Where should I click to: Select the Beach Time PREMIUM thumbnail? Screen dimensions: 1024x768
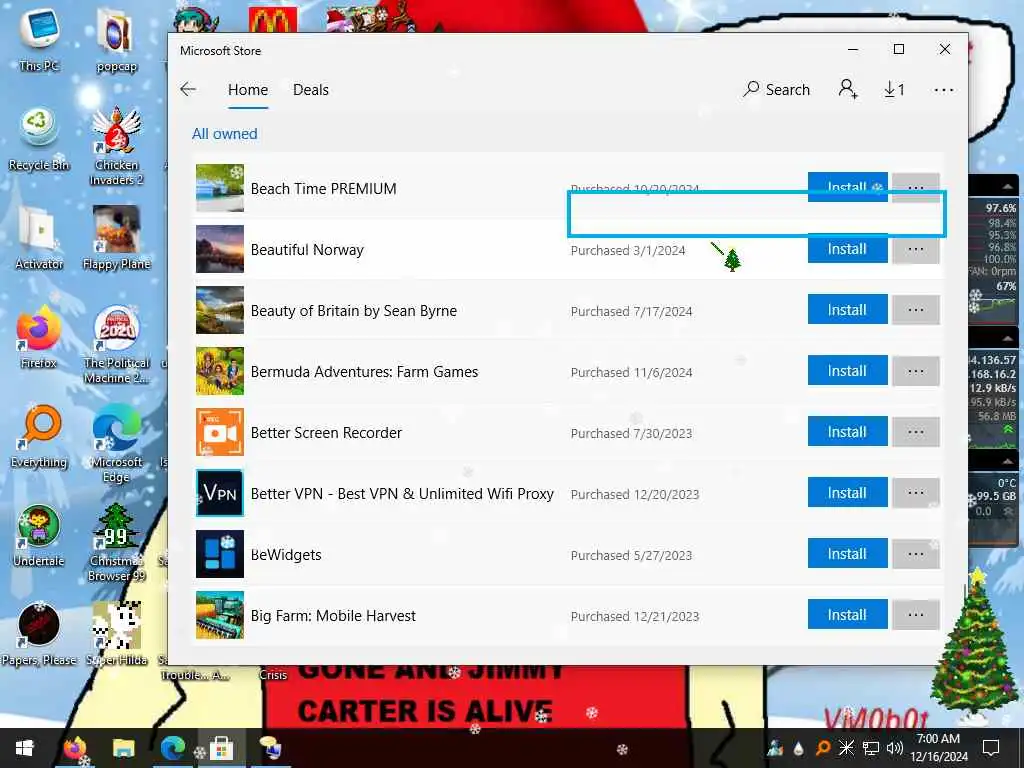(219, 188)
